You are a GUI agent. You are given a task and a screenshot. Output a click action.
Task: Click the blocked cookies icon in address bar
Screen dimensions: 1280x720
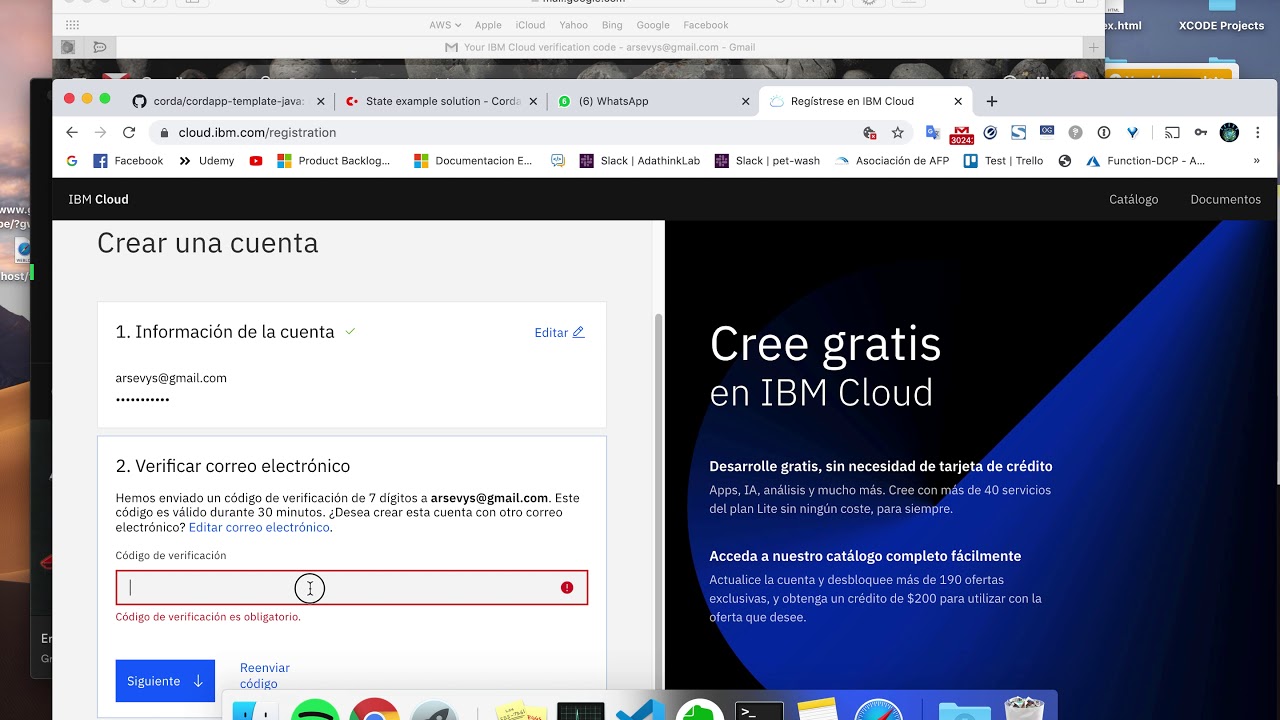click(870, 132)
